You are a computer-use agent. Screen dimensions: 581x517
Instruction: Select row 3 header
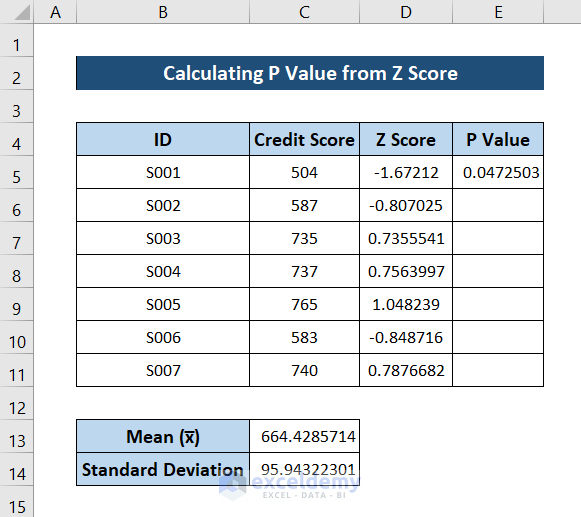(x=16, y=106)
